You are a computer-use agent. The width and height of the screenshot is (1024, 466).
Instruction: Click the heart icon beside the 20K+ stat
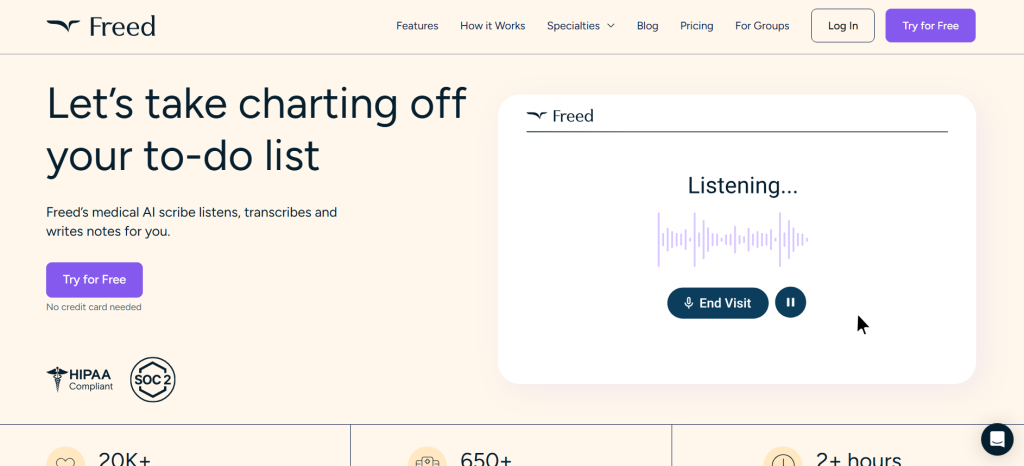pyautogui.click(x=66, y=458)
